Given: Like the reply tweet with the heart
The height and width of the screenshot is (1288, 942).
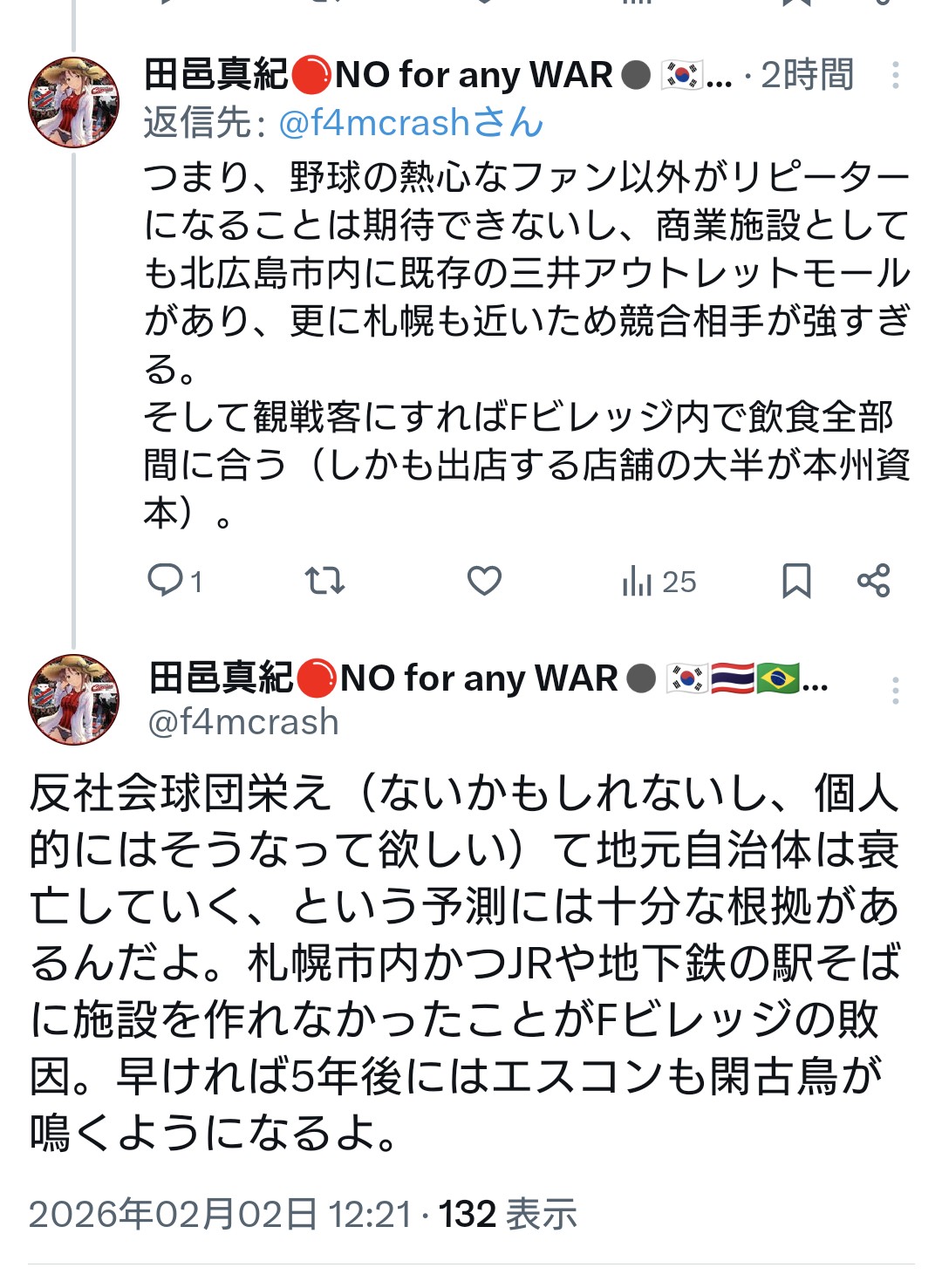Looking at the screenshot, I should point(484,580).
